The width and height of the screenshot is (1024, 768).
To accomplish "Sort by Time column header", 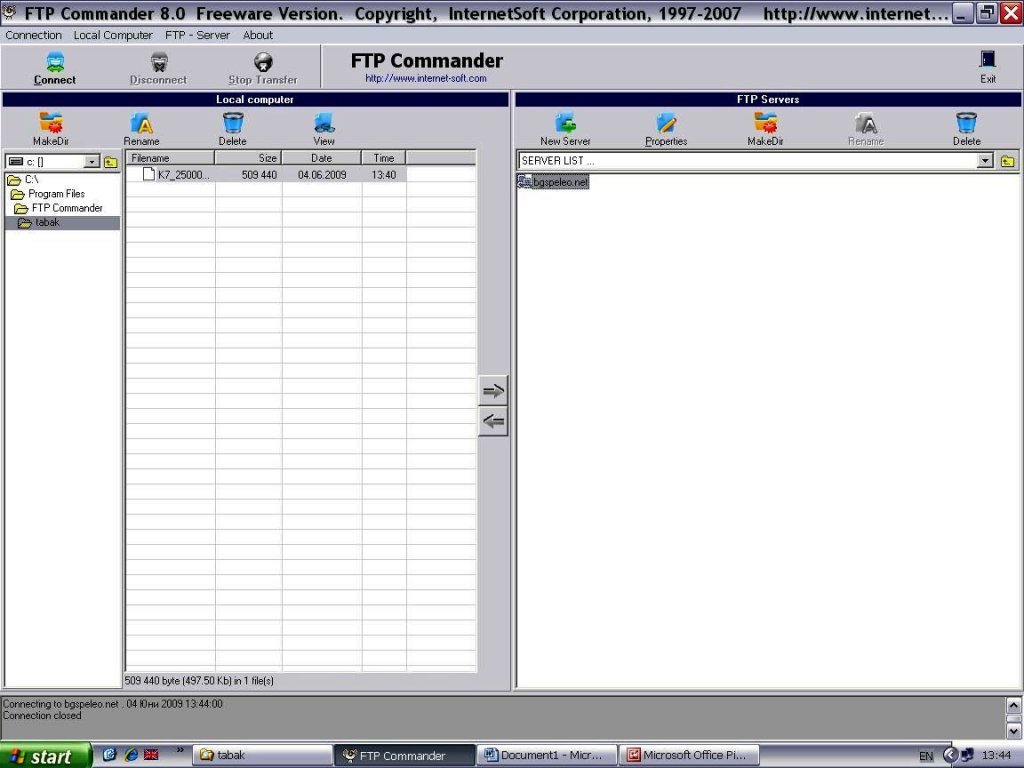I will [384, 158].
